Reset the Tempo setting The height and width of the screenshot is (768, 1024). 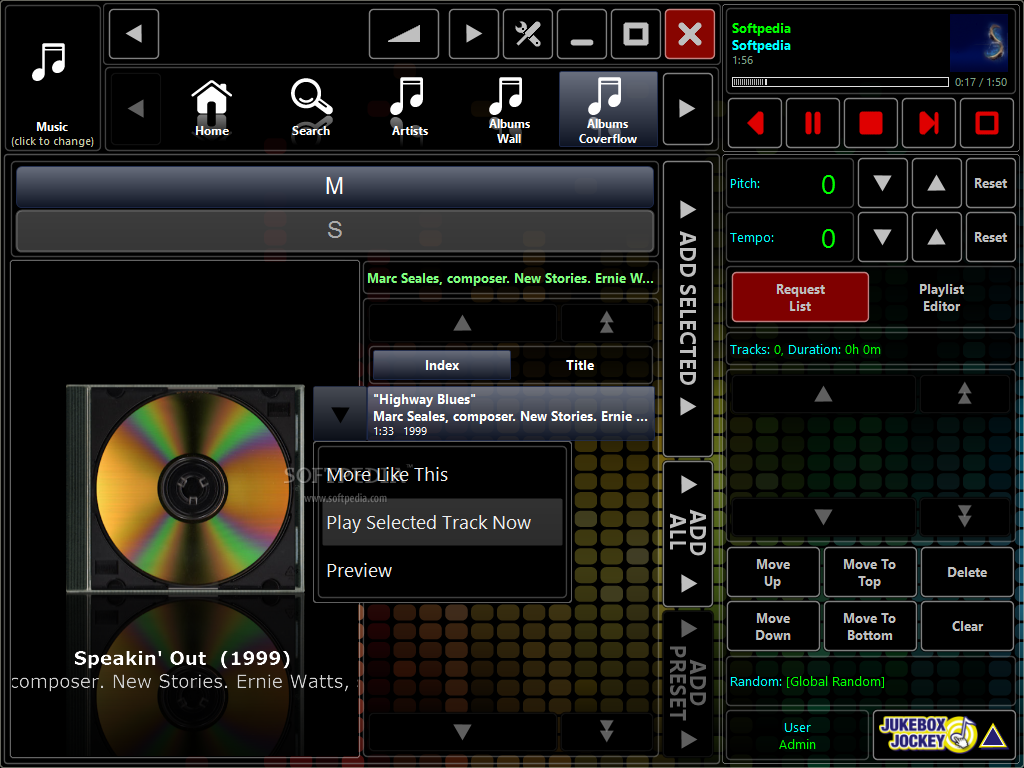tap(990, 237)
